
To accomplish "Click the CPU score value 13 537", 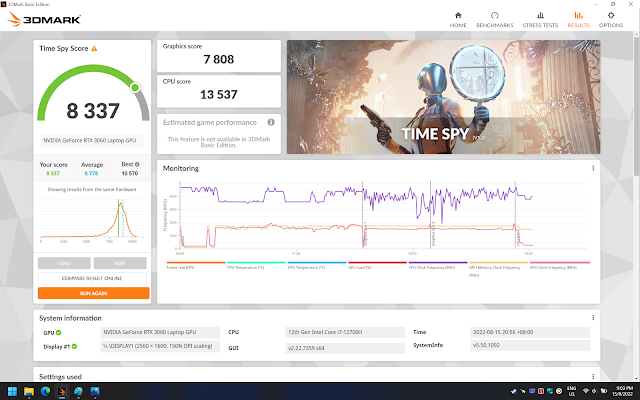I will (x=219, y=95).
